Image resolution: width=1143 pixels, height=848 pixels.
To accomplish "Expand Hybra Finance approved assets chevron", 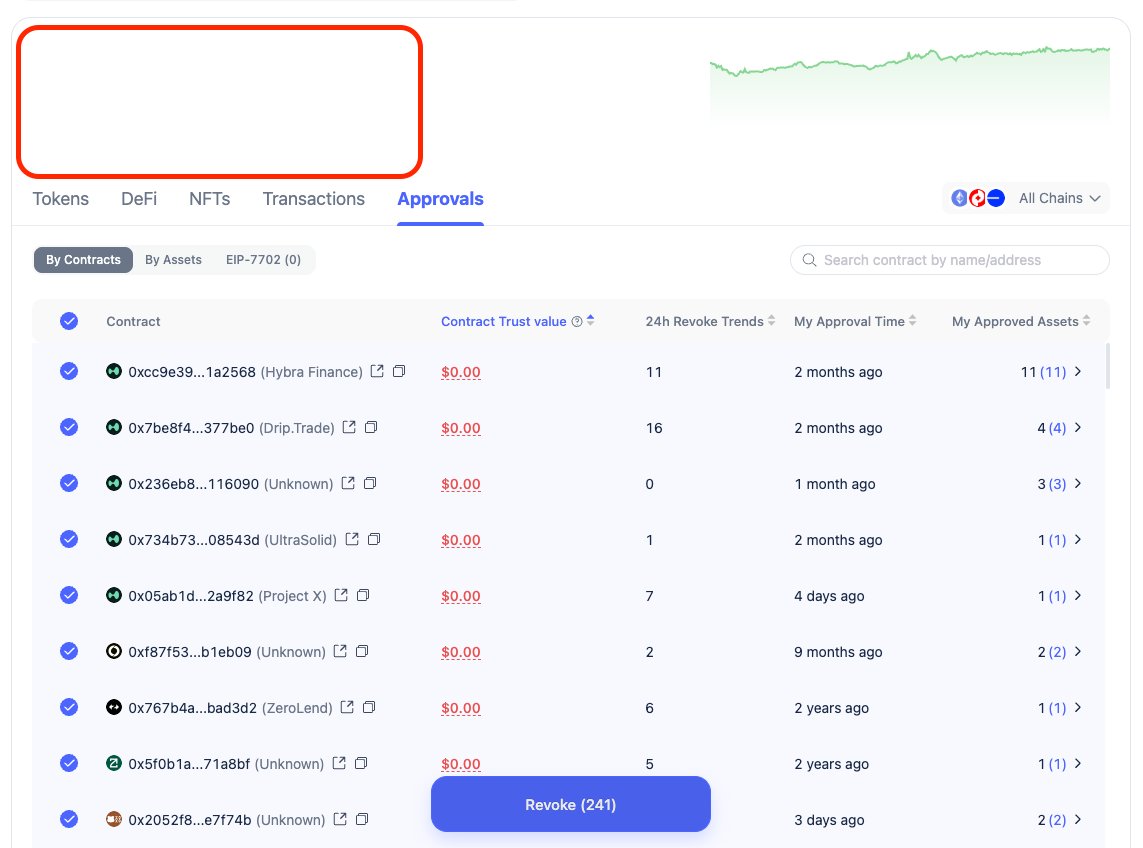I will [x=1077, y=371].
